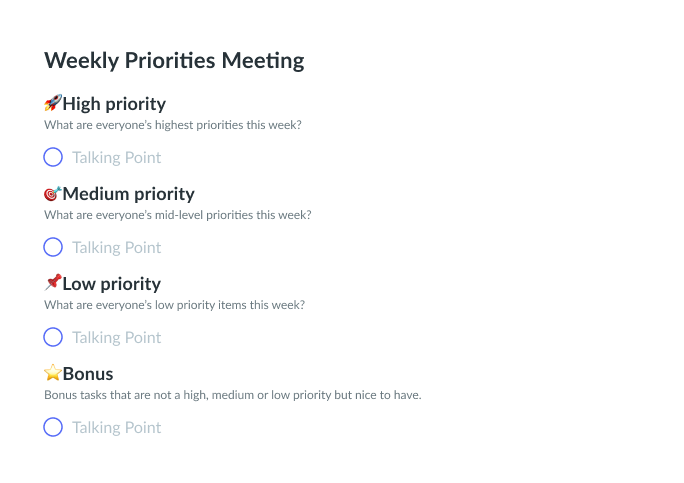Click the Talking Point field under High priority
The image size is (684, 483).
pos(116,157)
